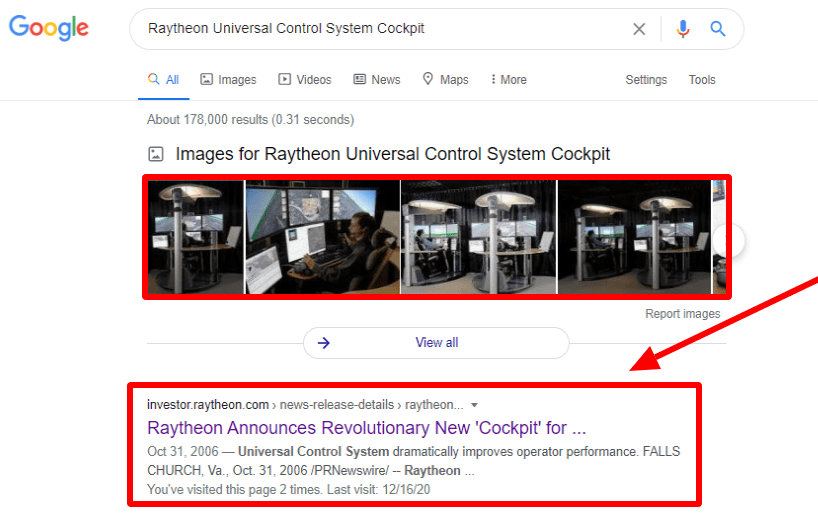Open the More search filters menu
This screenshot has width=818, height=518.
509,80
